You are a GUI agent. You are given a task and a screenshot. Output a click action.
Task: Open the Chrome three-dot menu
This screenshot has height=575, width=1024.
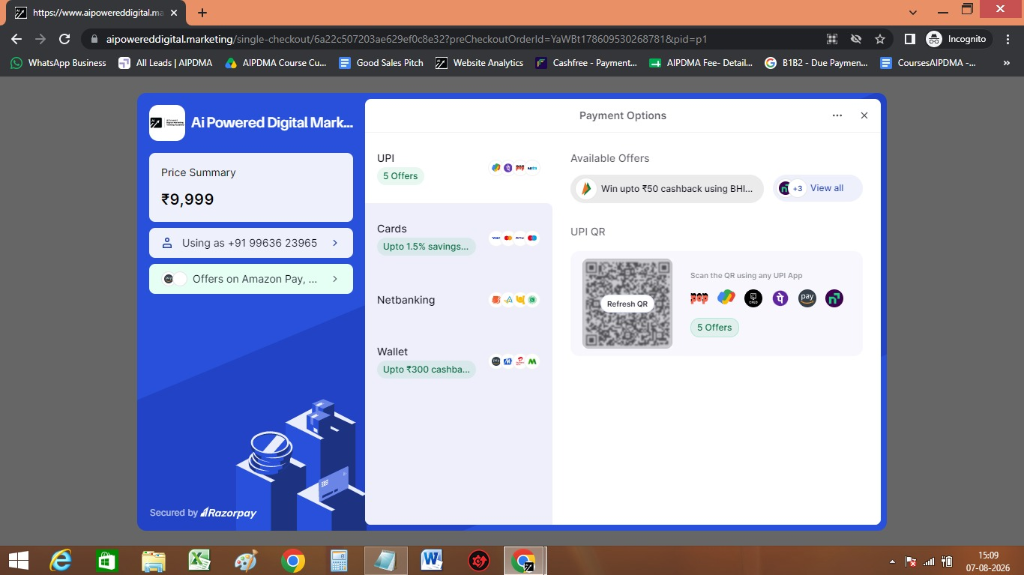1008,39
